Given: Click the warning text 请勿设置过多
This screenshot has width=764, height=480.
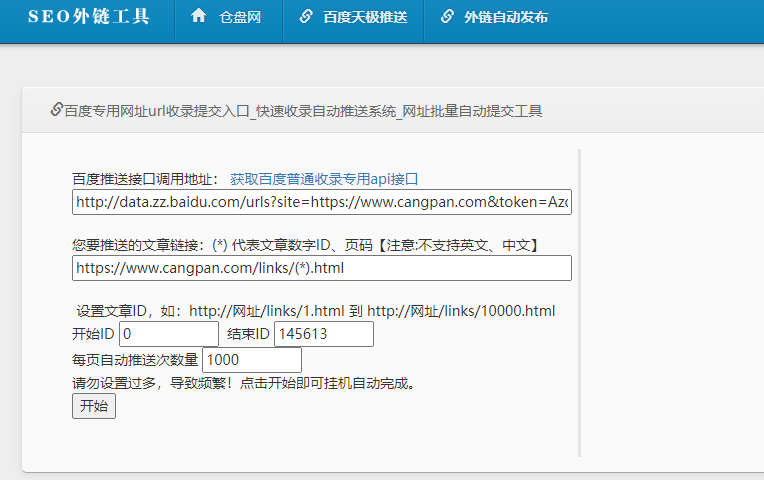Looking at the screenshot, I should click(114, 383).
